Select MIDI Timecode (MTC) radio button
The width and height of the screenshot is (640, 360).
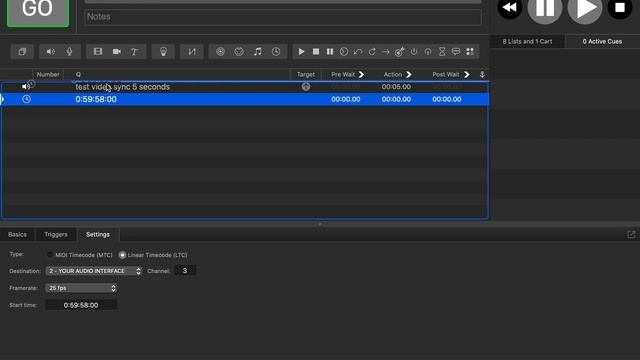tap(50, 255)
